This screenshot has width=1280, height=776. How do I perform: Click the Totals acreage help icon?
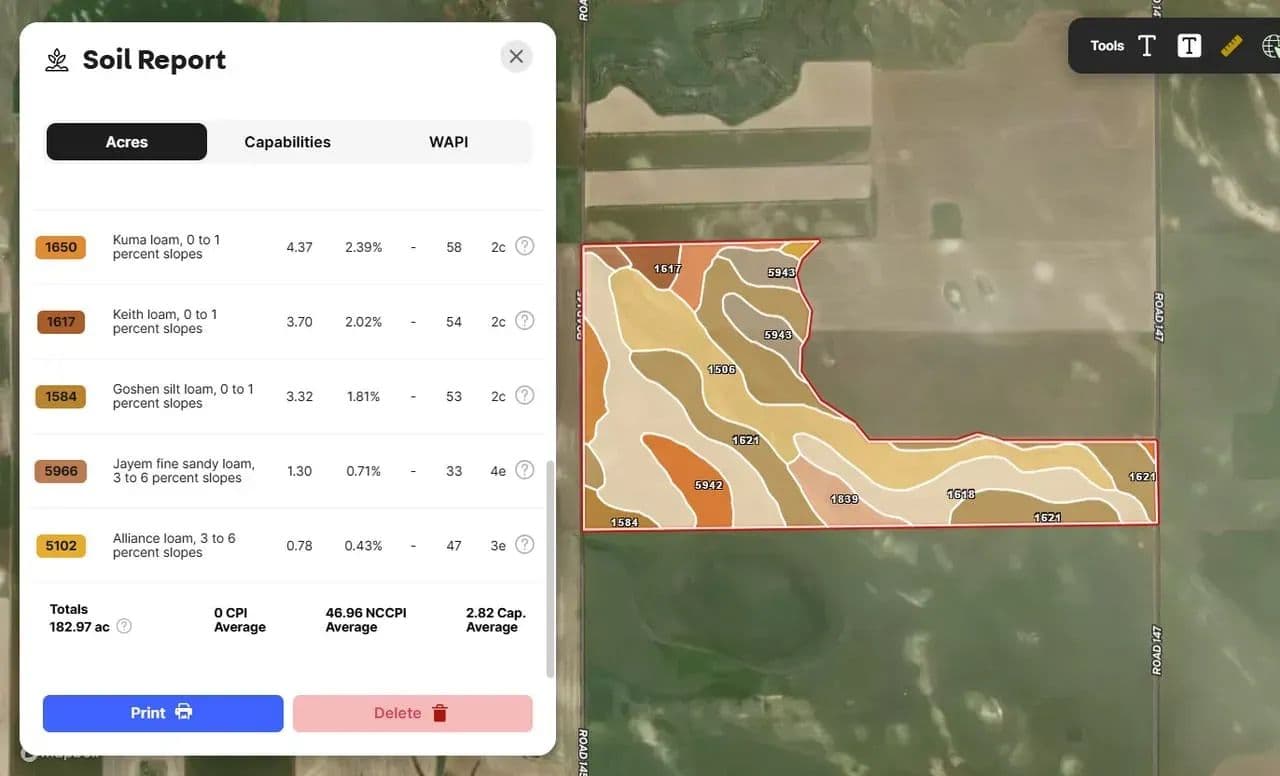124,627
